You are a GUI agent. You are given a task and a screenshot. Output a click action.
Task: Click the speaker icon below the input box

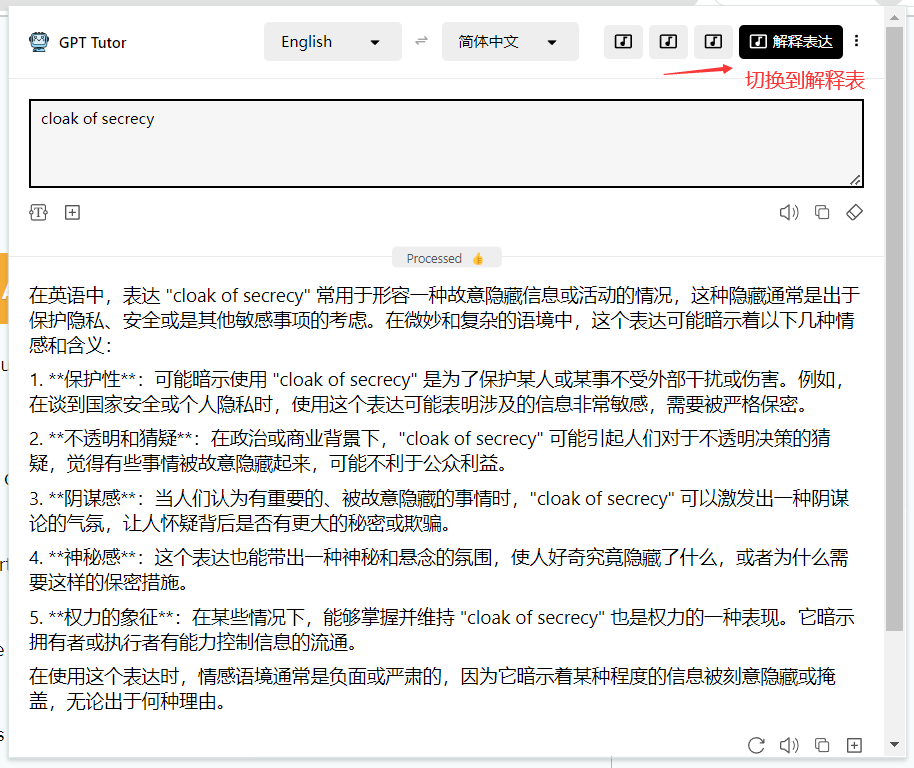(789, 212)
